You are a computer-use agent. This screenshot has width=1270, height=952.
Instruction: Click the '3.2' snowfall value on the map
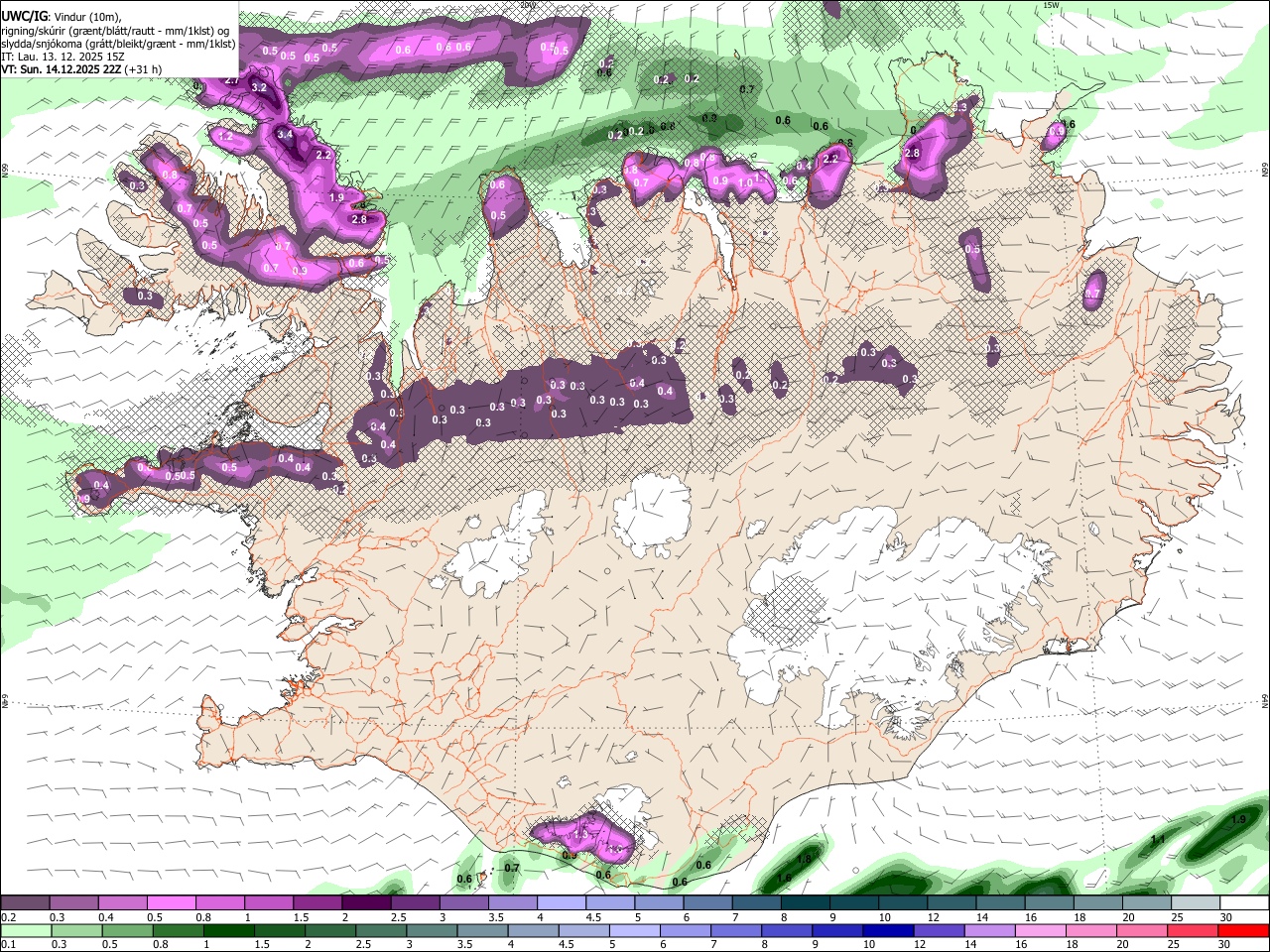tap(260, 87)
